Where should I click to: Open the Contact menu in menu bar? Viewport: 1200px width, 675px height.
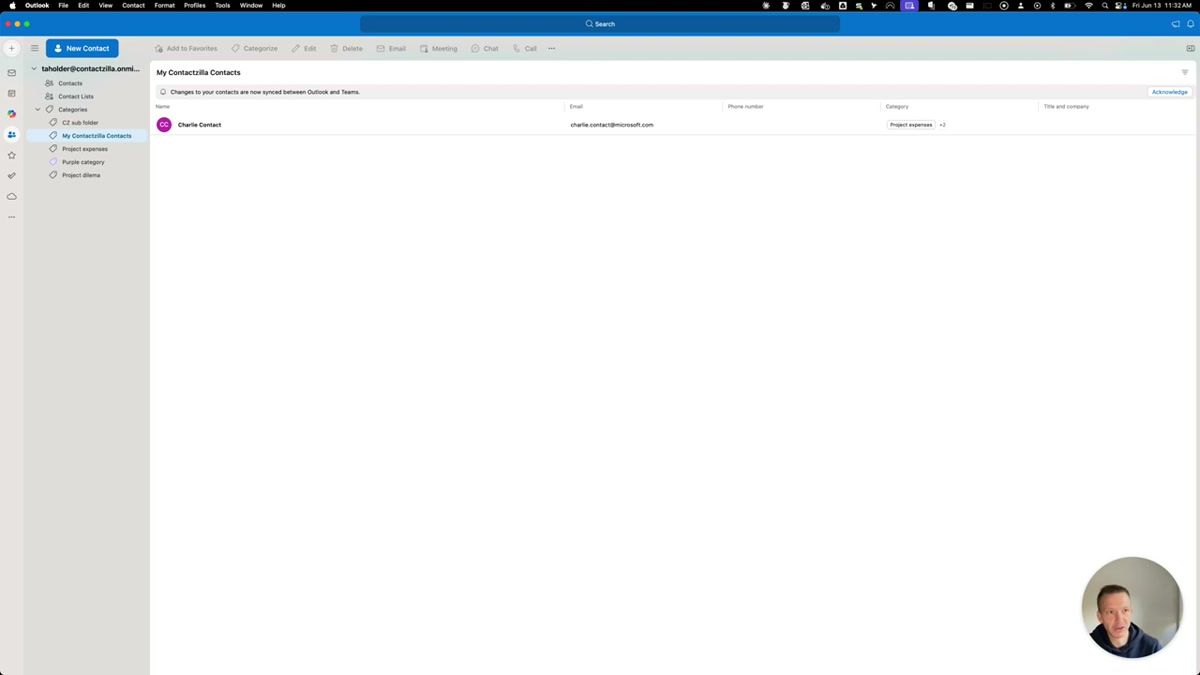pyautogui.click(x=133, y=5)
